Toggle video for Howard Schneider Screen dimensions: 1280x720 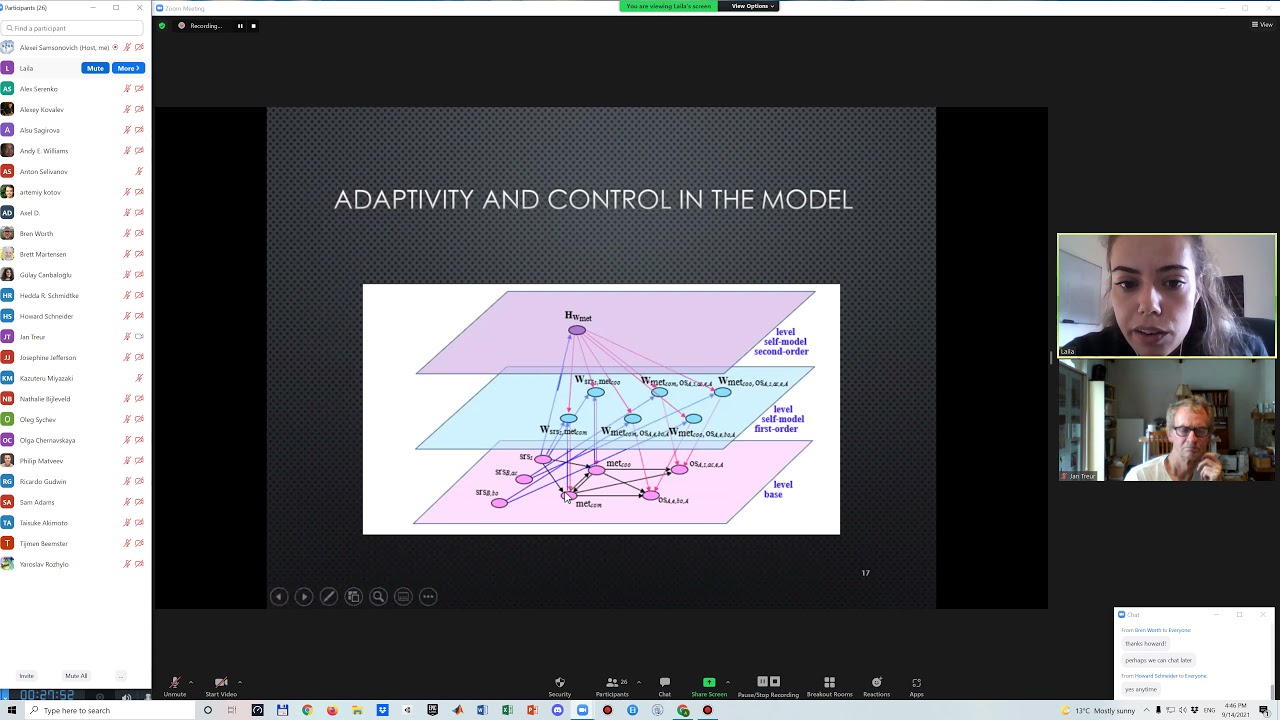click(x=139, y=316)
